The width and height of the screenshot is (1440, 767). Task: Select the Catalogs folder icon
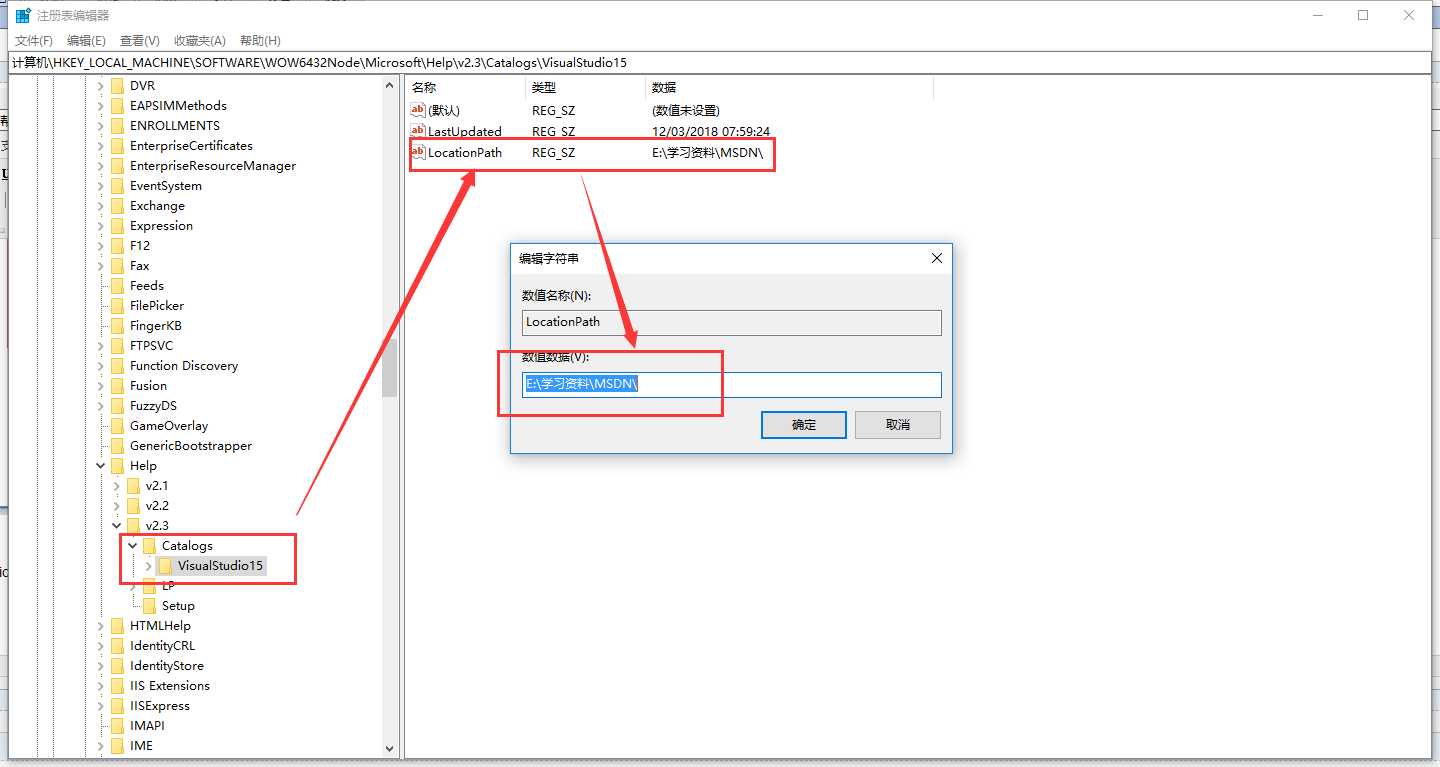point(150,546)
